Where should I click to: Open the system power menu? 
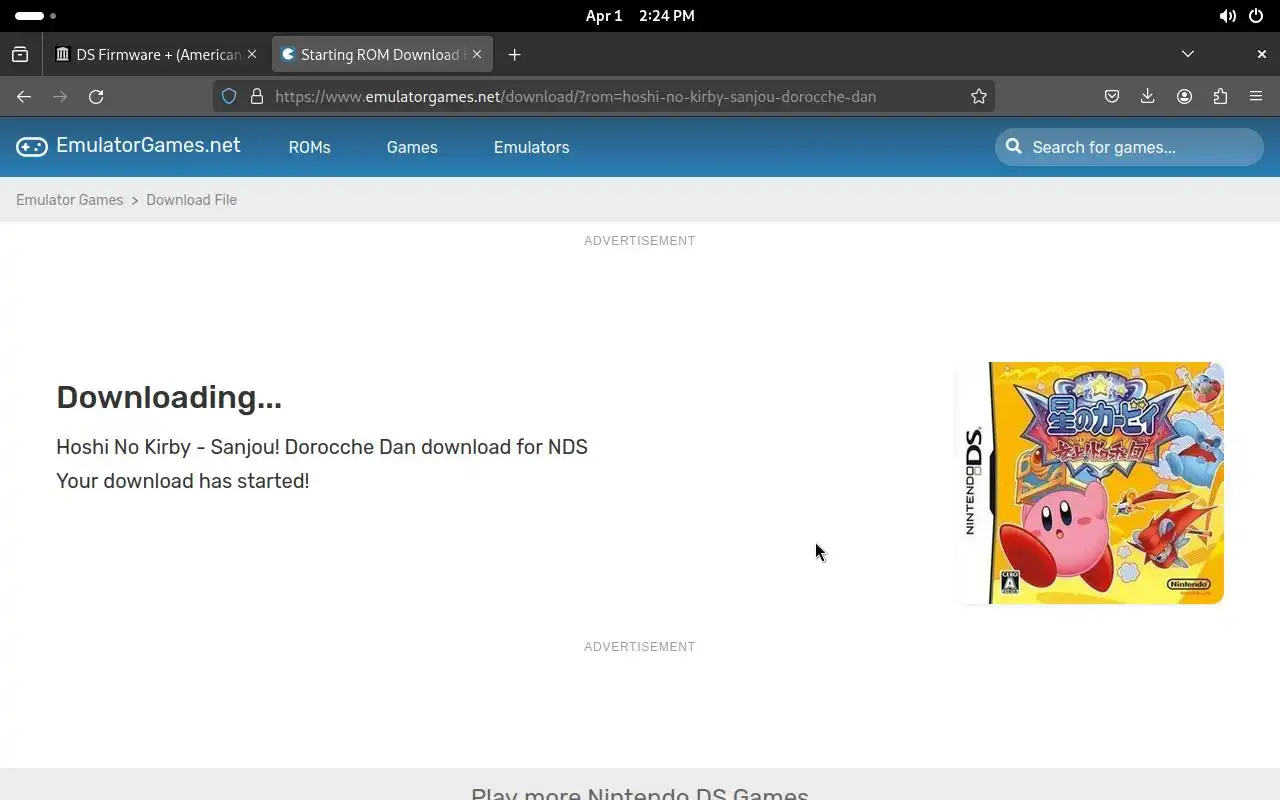point(1256,16)
